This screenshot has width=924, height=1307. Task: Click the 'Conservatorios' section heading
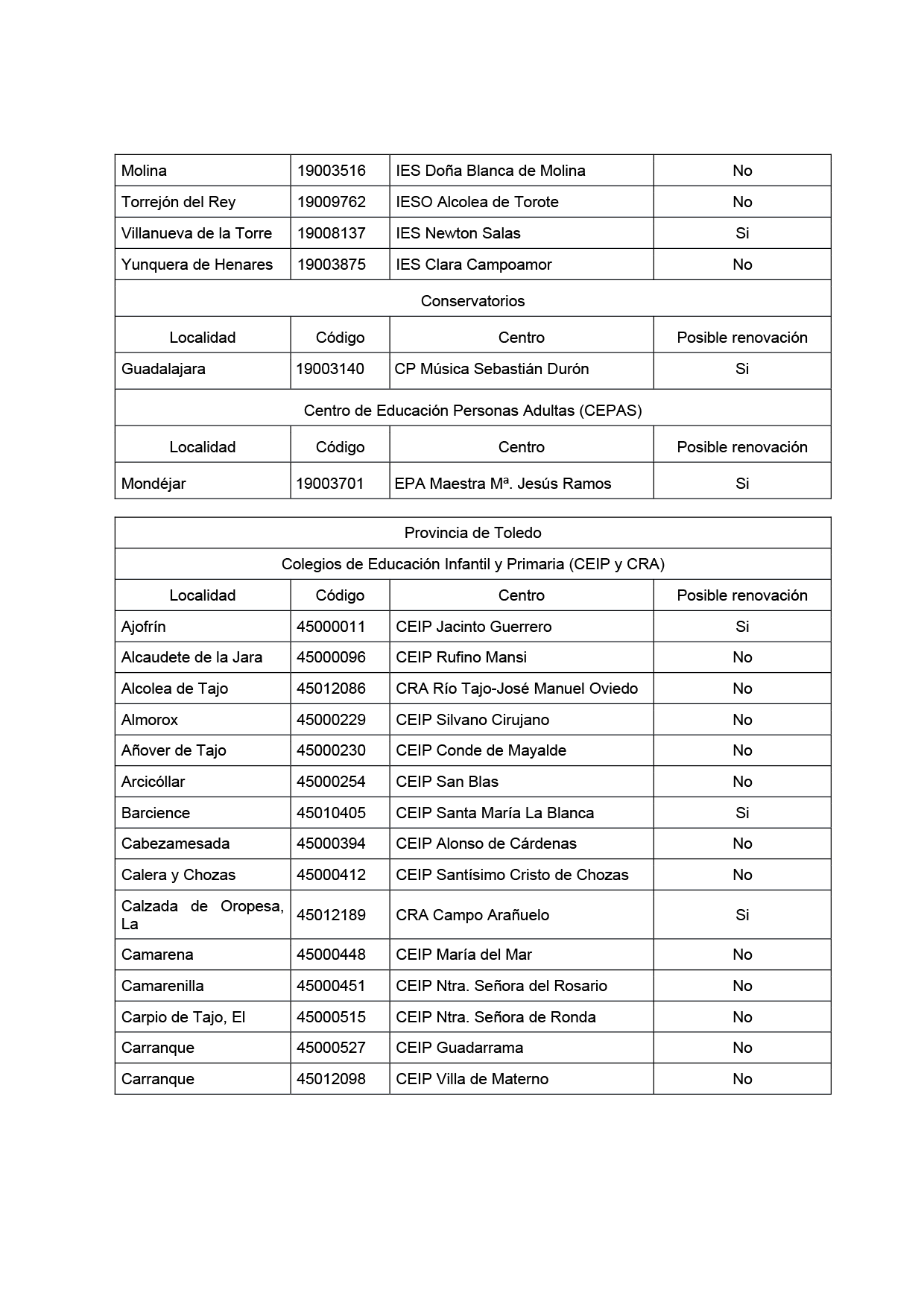click(x=472, y=301)
